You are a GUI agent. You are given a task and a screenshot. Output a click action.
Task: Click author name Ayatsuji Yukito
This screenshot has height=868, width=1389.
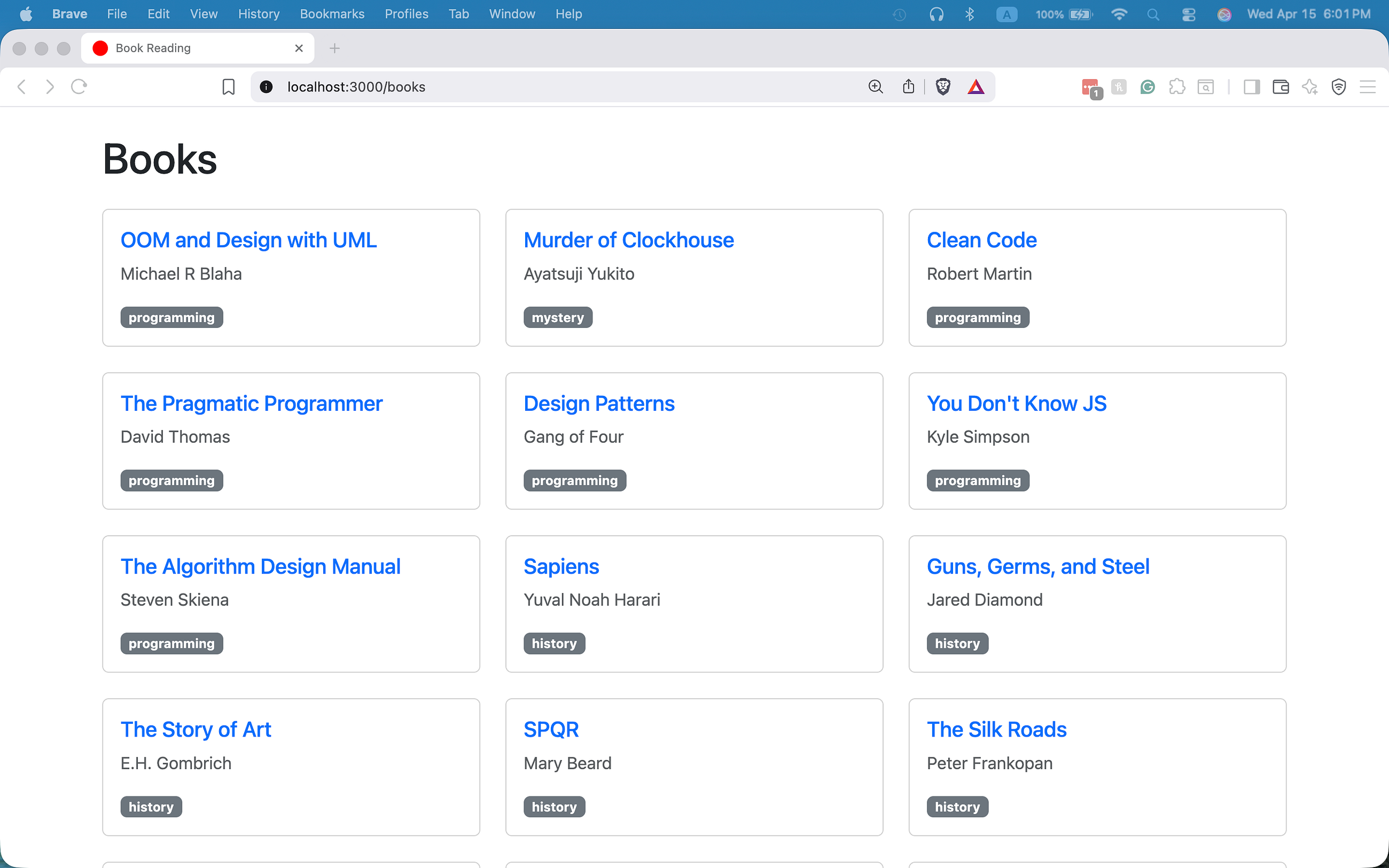click(579, 274)
